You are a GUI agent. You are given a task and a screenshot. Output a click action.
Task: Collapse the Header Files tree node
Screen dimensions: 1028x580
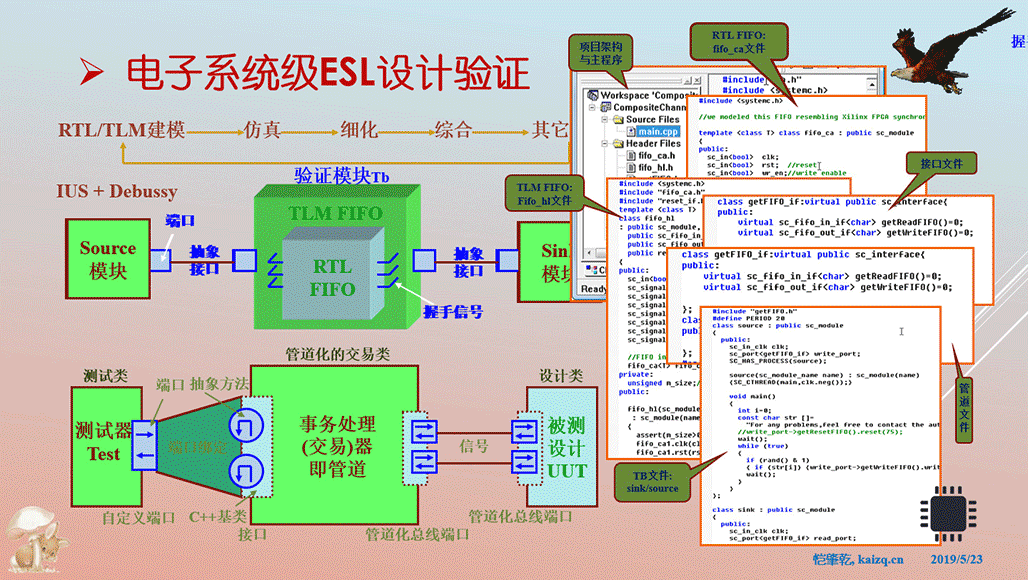(604, 144)
